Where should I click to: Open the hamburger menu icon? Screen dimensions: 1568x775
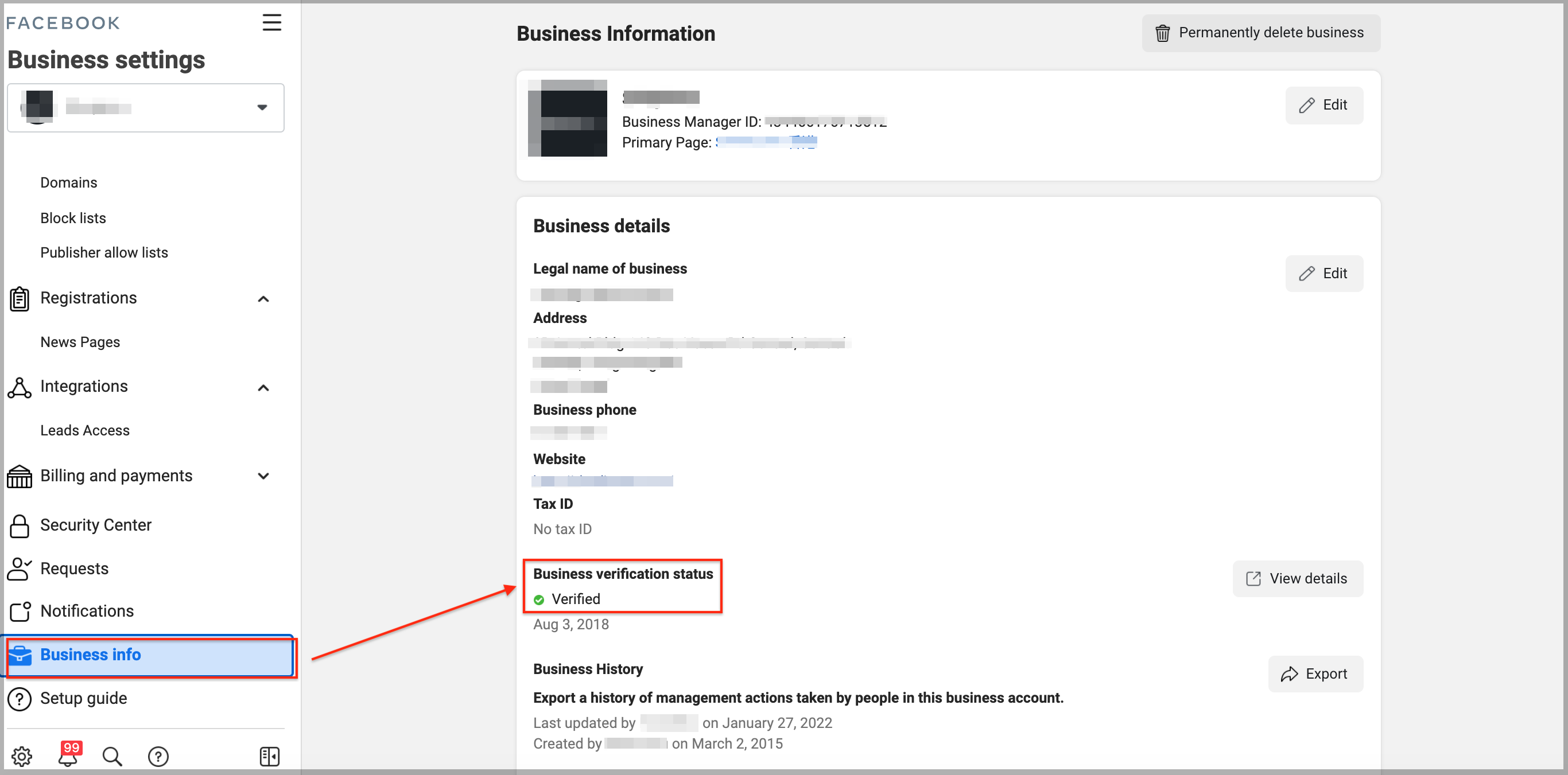[x=271, y=22]
